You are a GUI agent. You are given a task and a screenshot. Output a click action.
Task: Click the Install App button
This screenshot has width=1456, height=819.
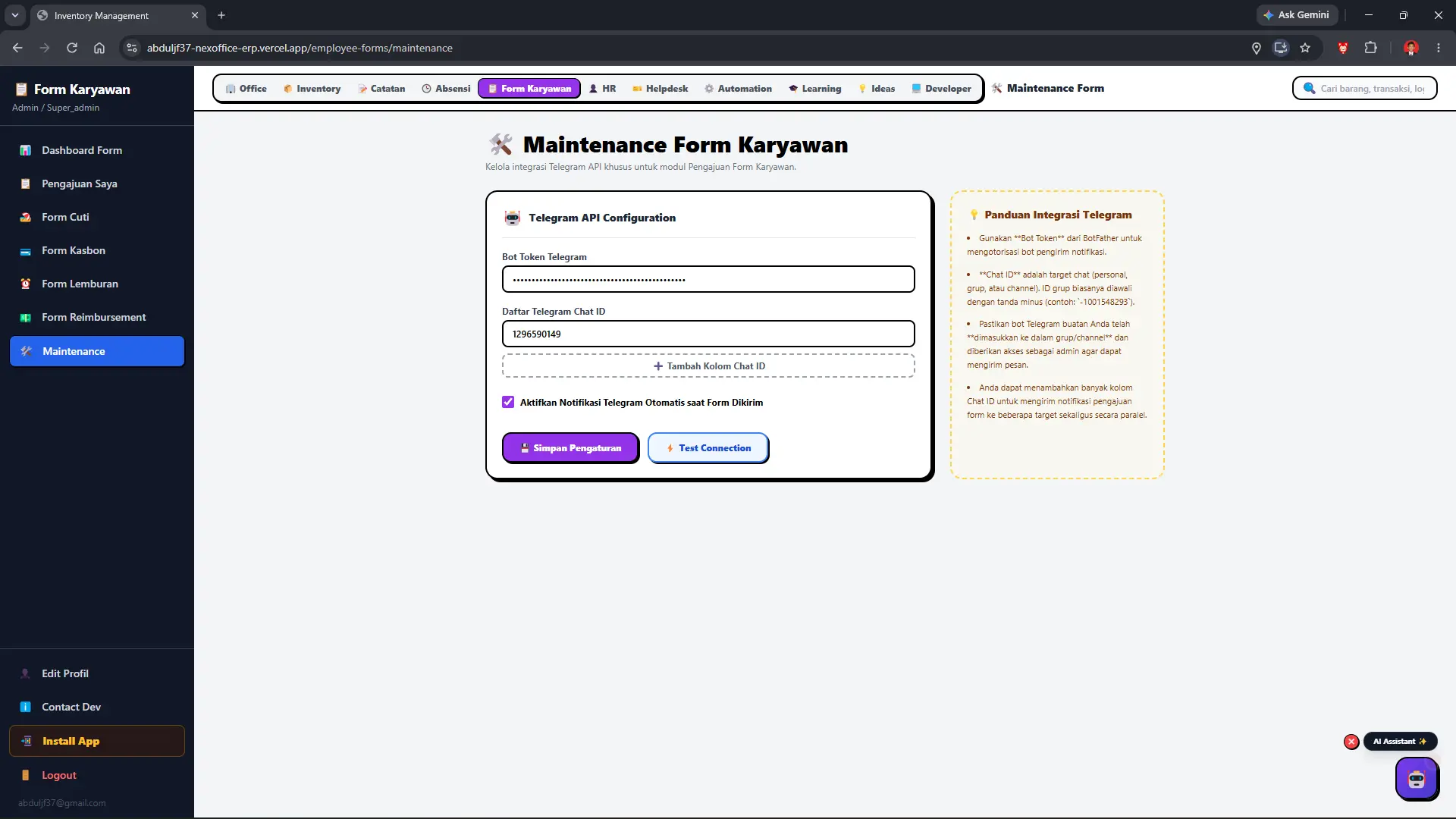point(97,741)
